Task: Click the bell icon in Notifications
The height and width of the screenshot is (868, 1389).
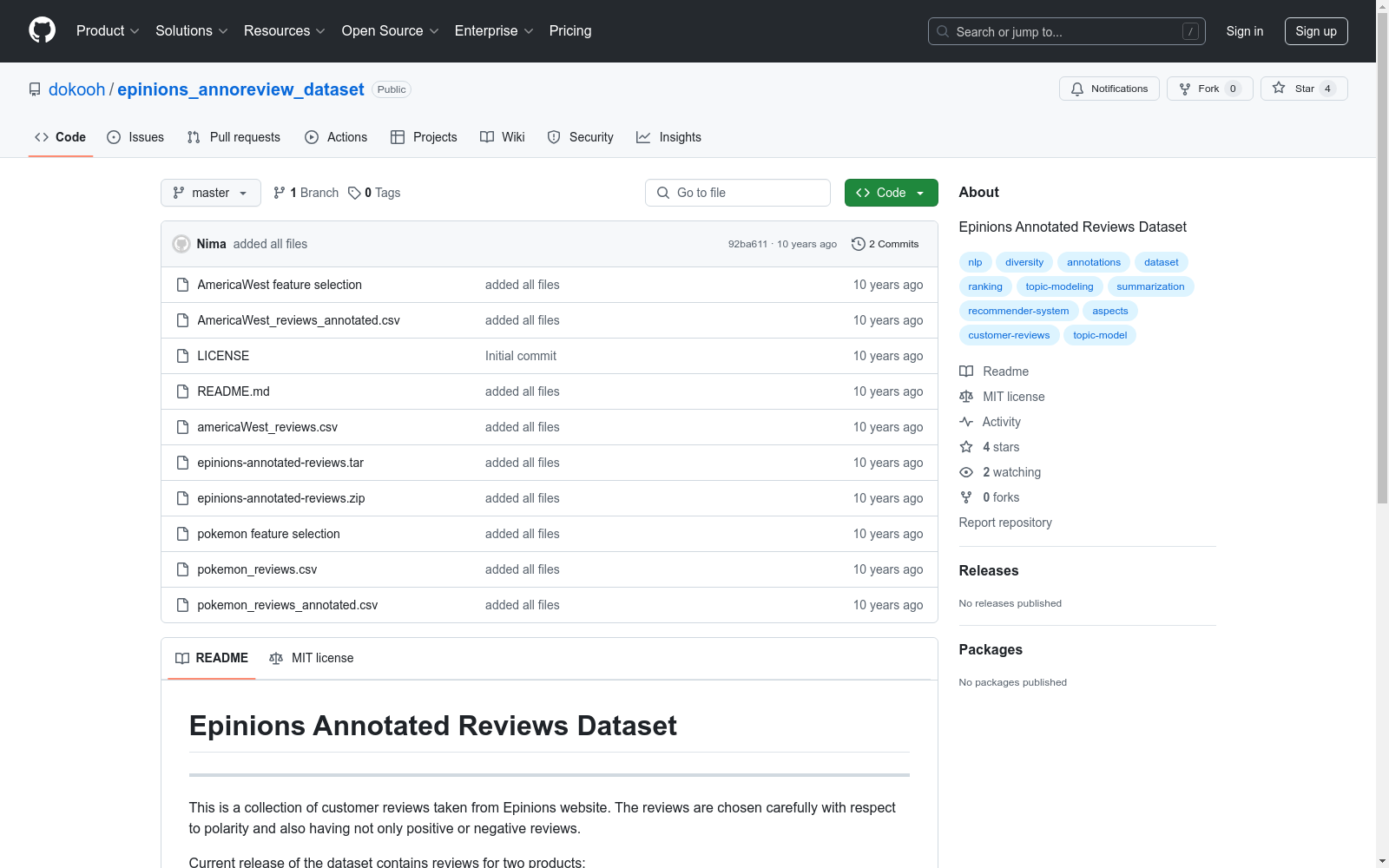Action: [1077, 89]
